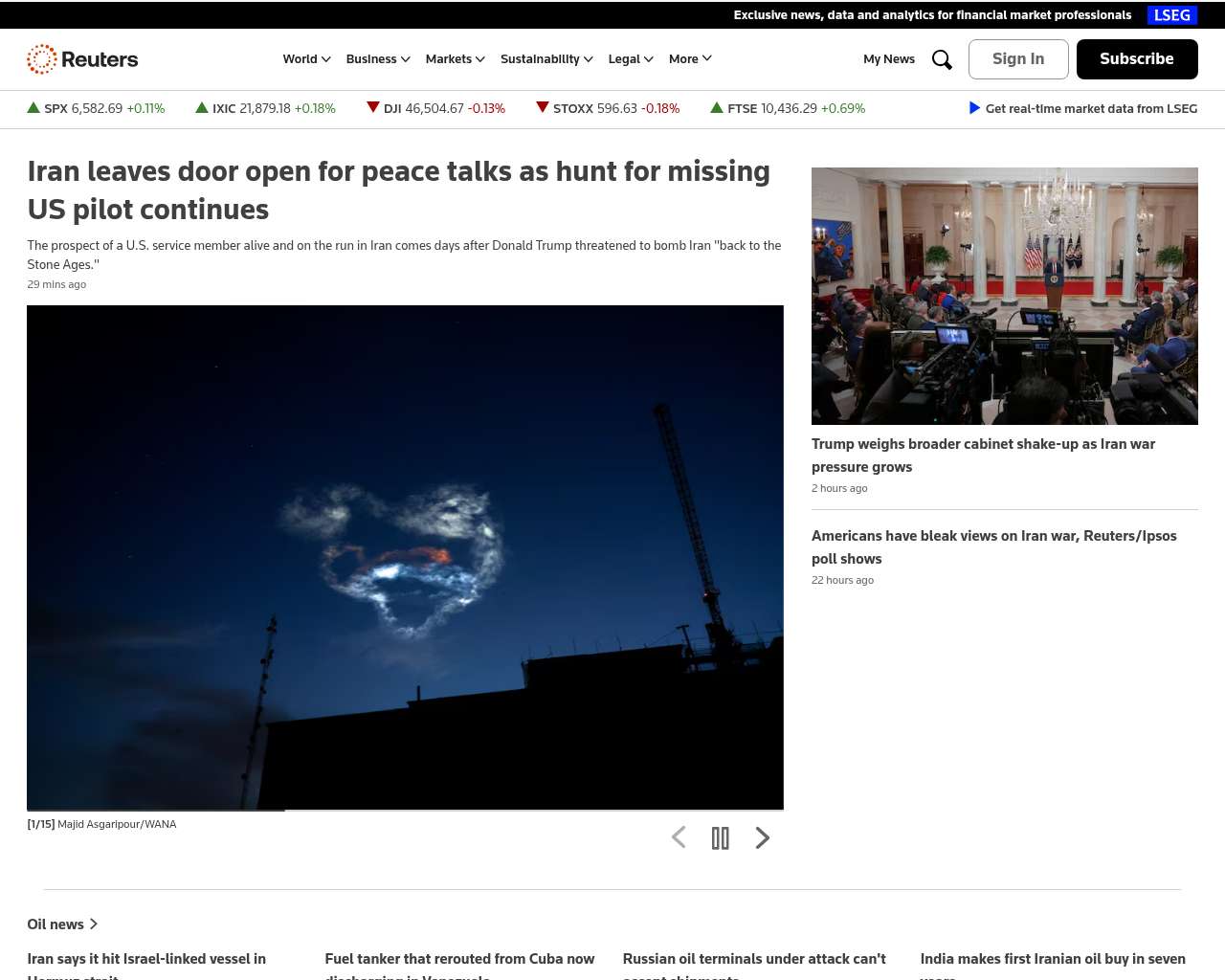Image resolution: width=1225 pixels, height=980 pixels.
Task: Open the Sustainability menu
Action: click(x=546, y=59)
